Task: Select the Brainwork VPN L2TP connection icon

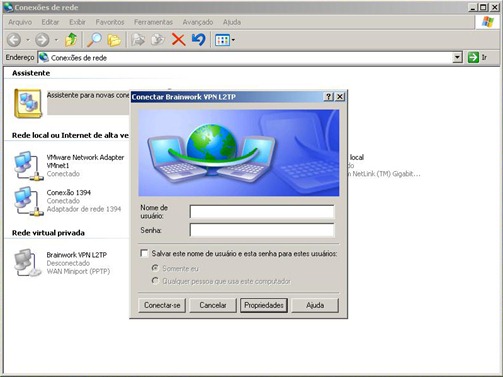Action: (28, 263)
